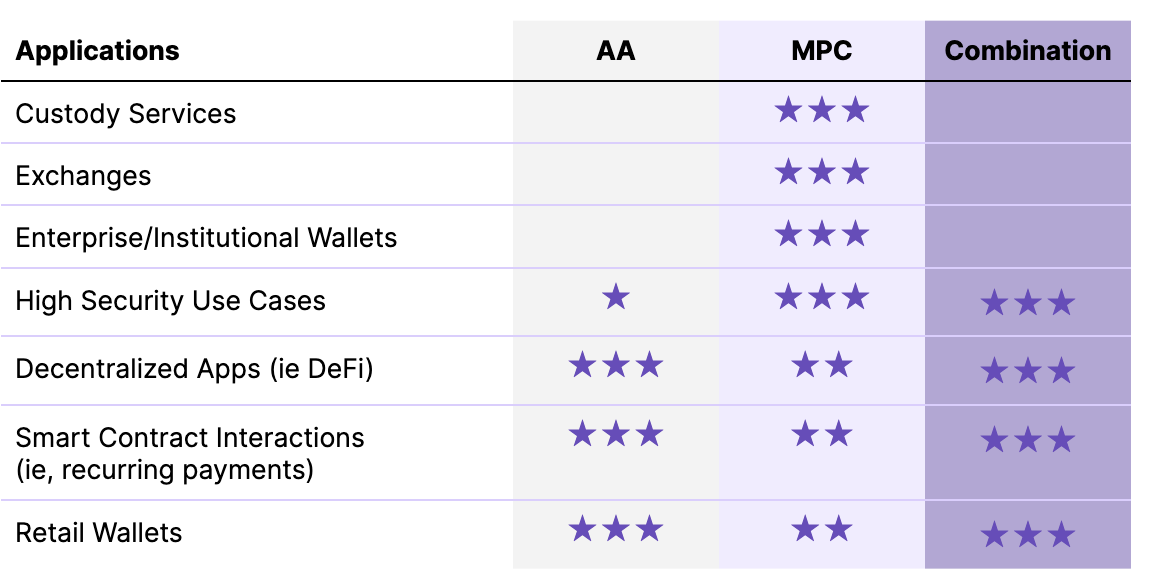Select the Combination column header
The width and height of the screenshot is (1152, 582).
click(x=1027, y=51)
